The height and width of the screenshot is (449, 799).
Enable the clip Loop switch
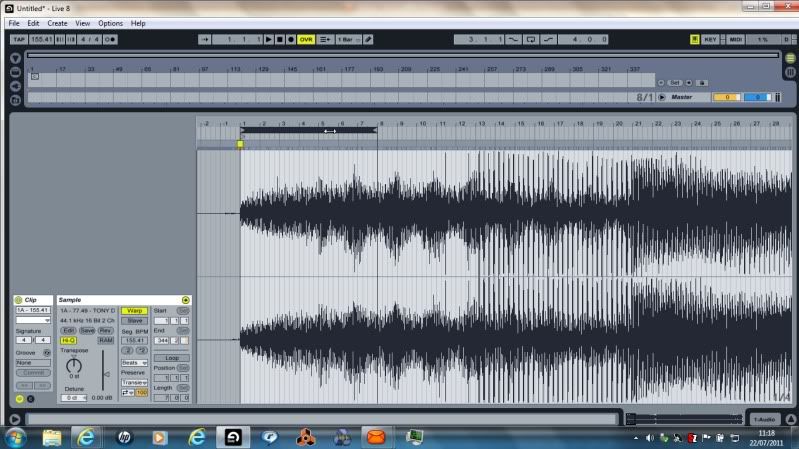(171, 357)
